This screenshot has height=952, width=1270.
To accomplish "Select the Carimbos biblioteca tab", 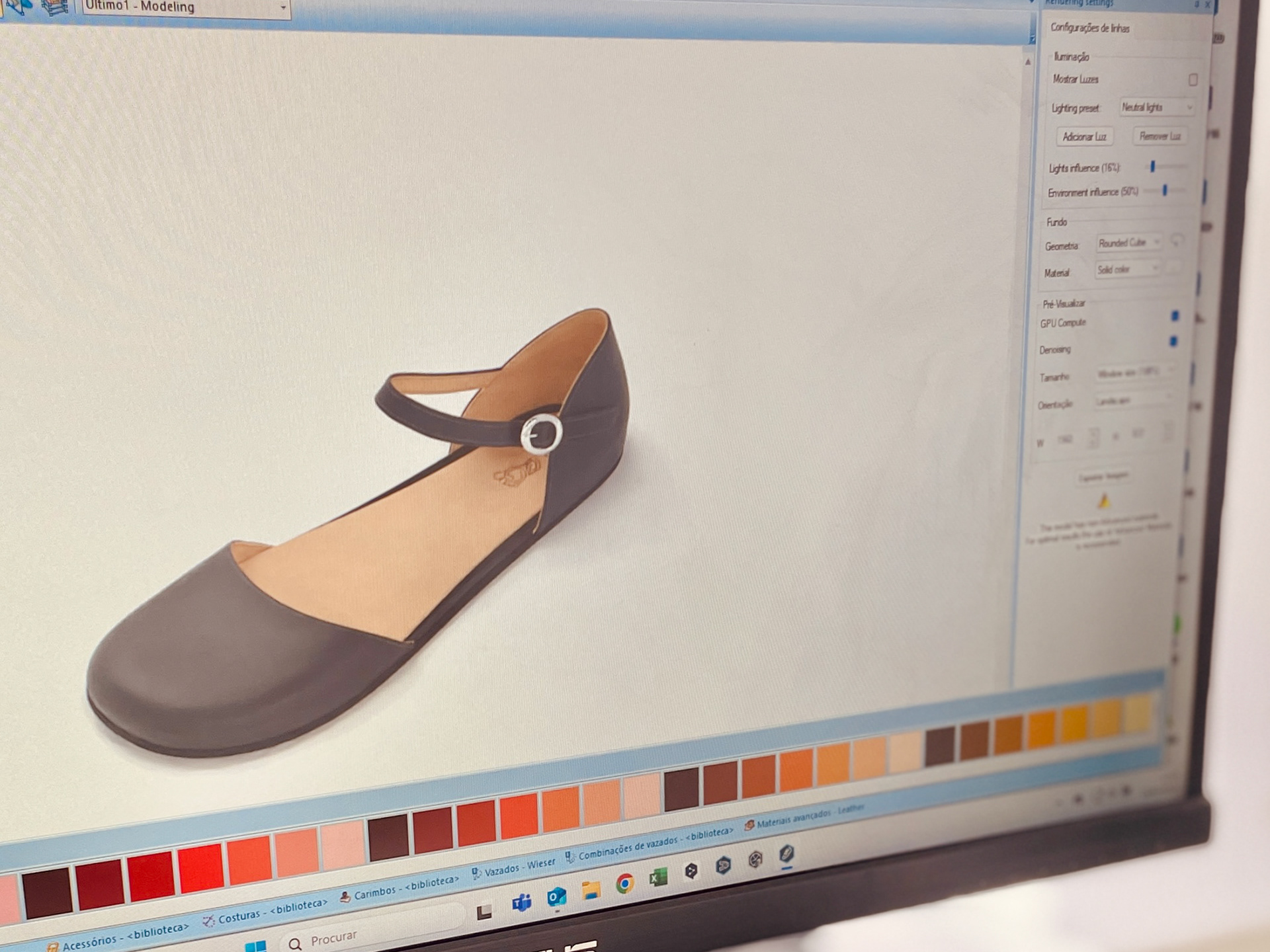I will pos(400,889).
